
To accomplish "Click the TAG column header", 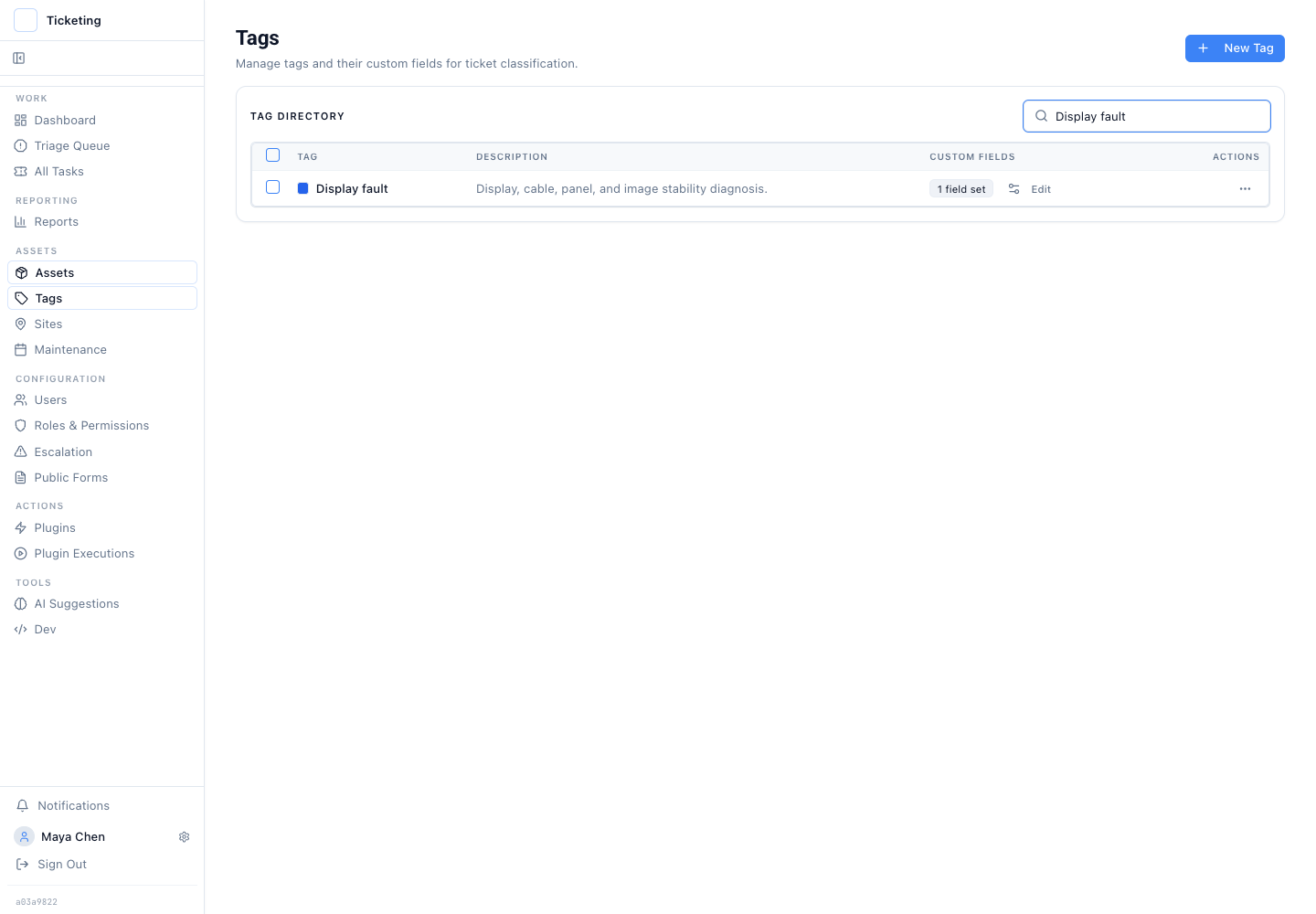I will click(x=307, y=157).
